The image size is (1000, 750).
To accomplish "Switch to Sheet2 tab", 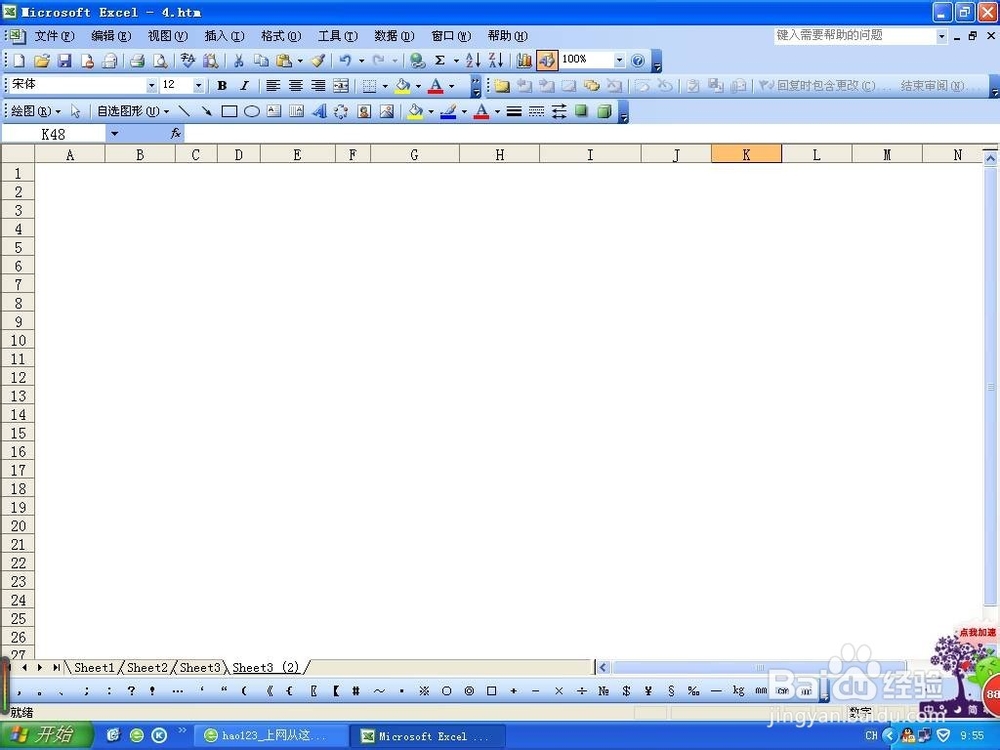I will pos(147,668).
